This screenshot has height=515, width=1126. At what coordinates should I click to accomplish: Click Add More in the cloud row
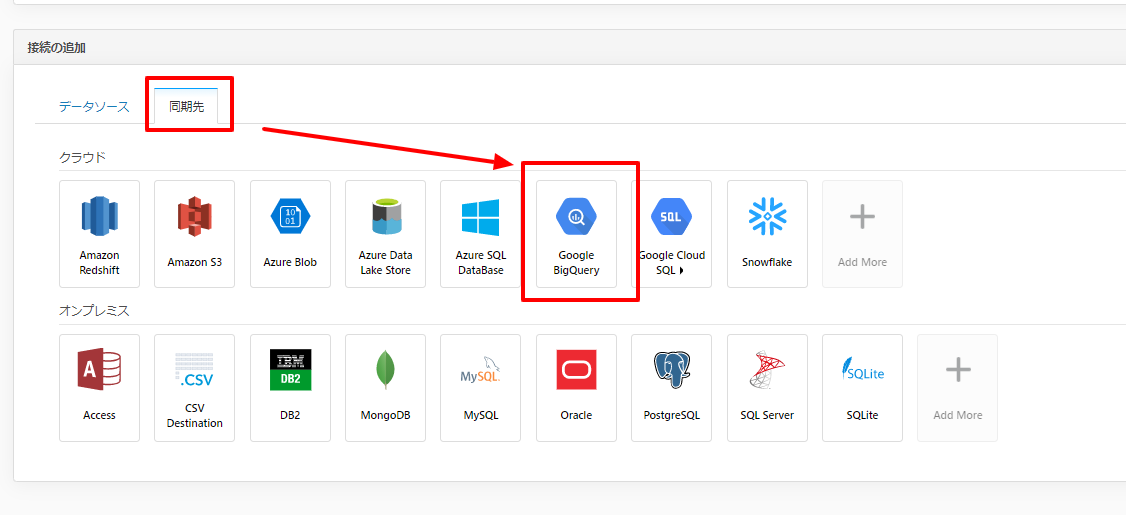pyautogui.click(x=862, y=234)
